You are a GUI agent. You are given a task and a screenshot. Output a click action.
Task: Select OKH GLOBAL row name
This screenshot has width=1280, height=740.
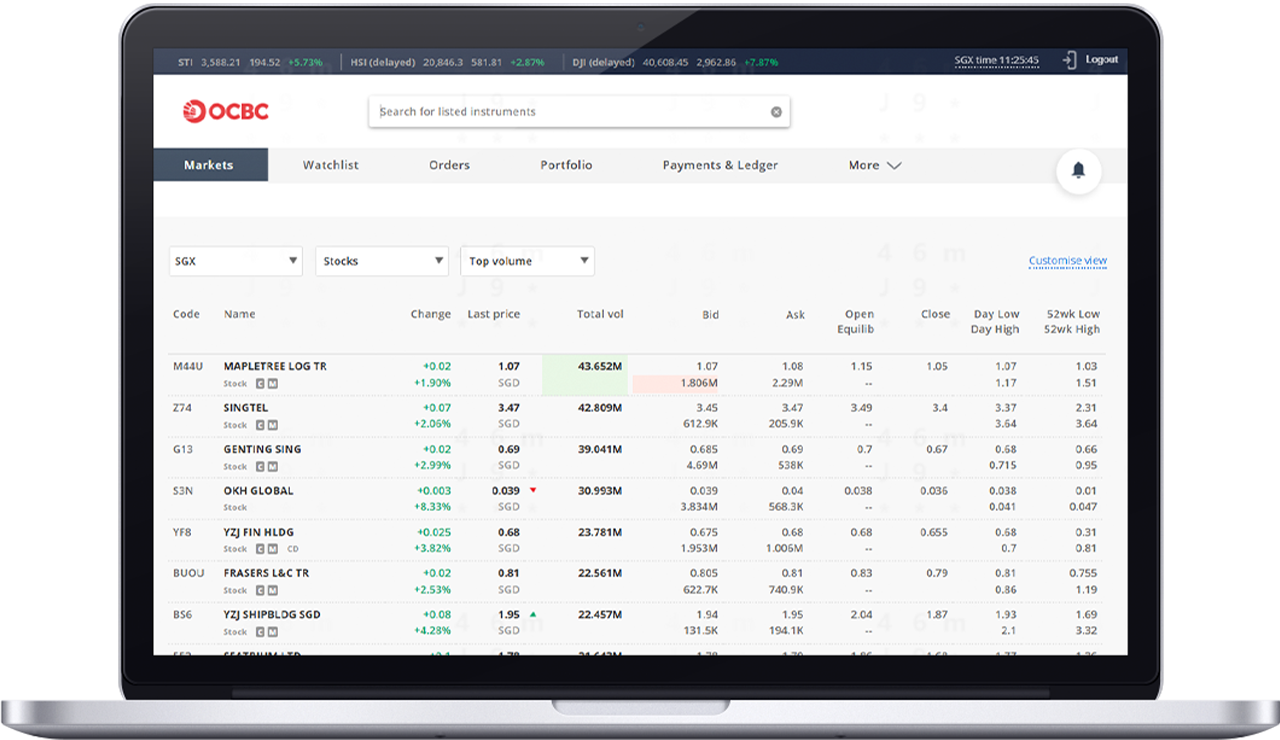pos(258,491)
